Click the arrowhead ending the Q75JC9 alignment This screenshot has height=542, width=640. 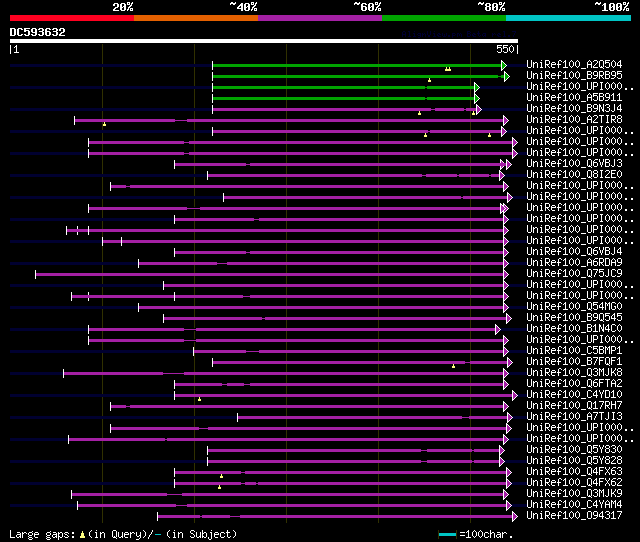tap(506, 274)
